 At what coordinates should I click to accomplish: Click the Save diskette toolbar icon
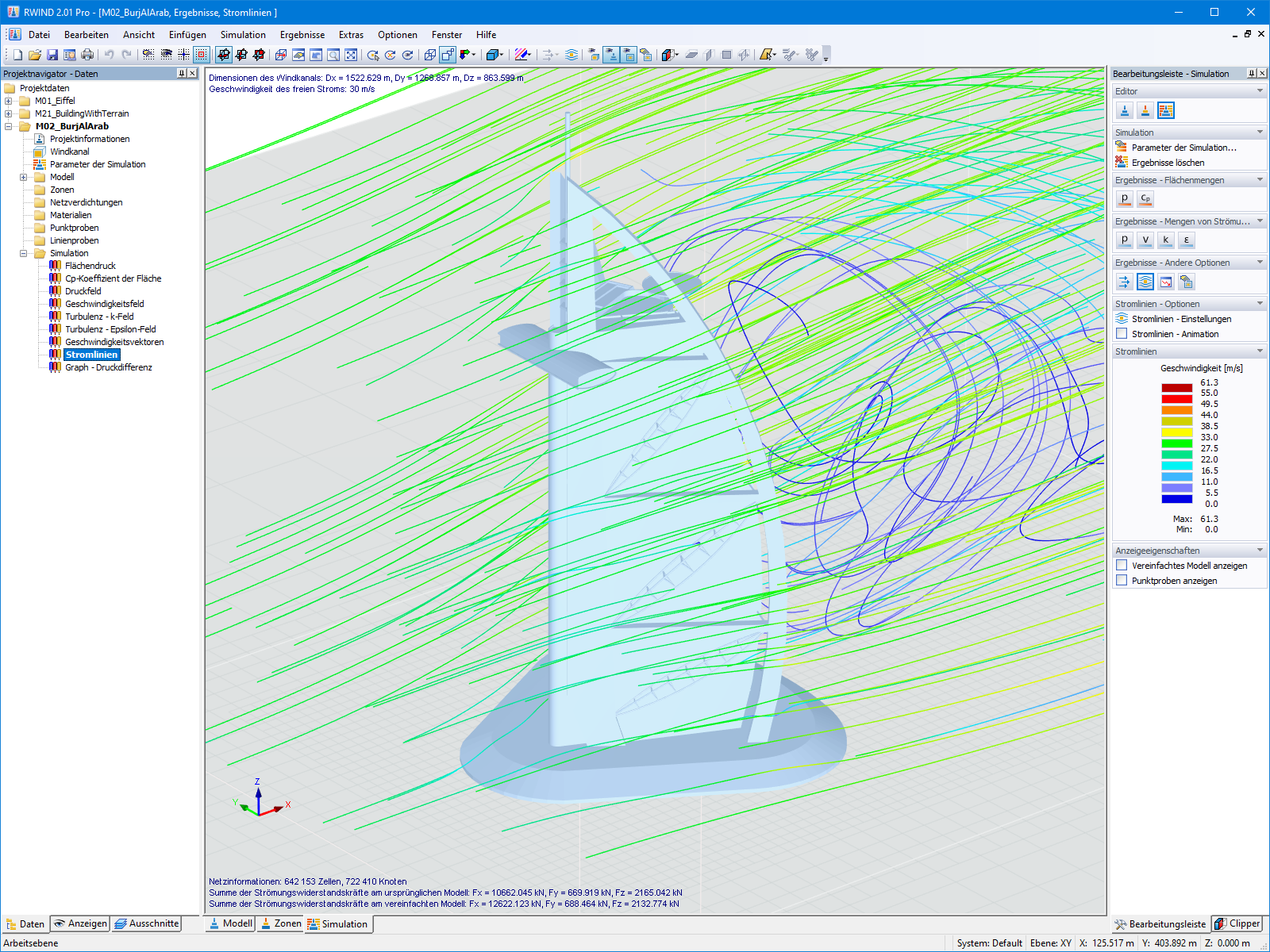pyautogui.click(x=52, y=55)
